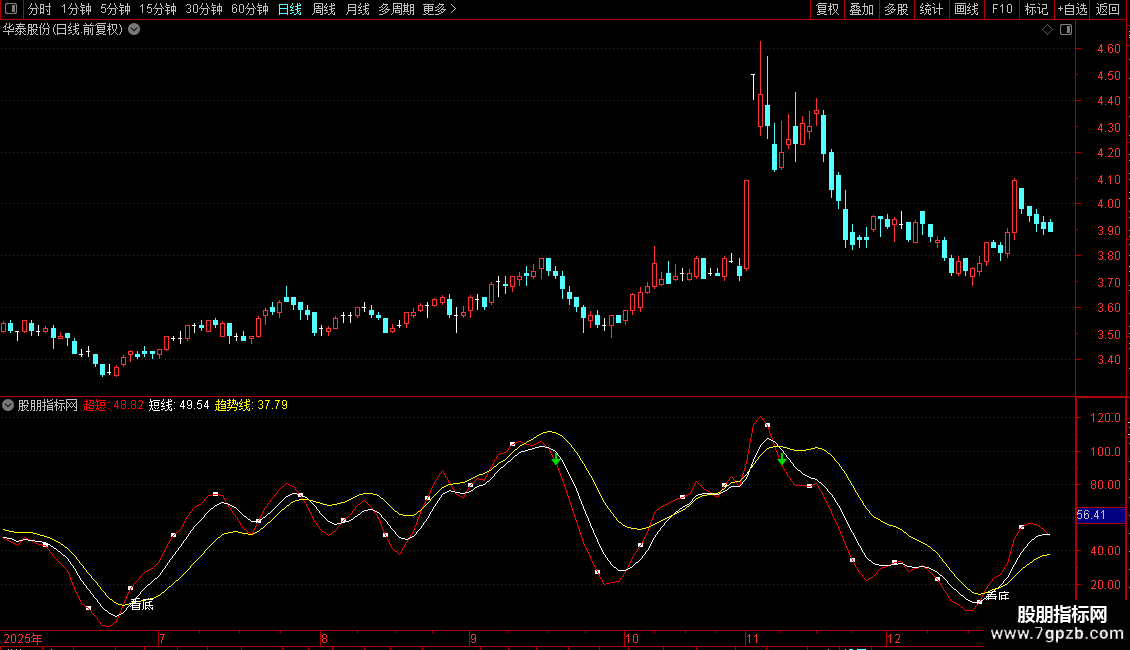
Task: Click the 20.00 indicator axis label
Action: [x=1105, y=584]
